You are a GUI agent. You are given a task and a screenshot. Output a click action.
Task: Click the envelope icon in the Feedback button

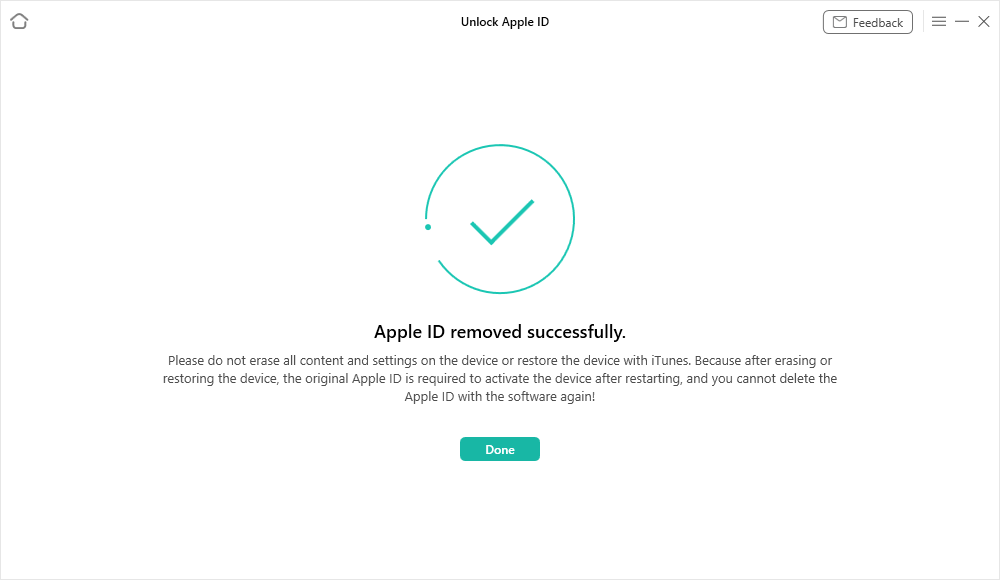(x=841, y=21)
